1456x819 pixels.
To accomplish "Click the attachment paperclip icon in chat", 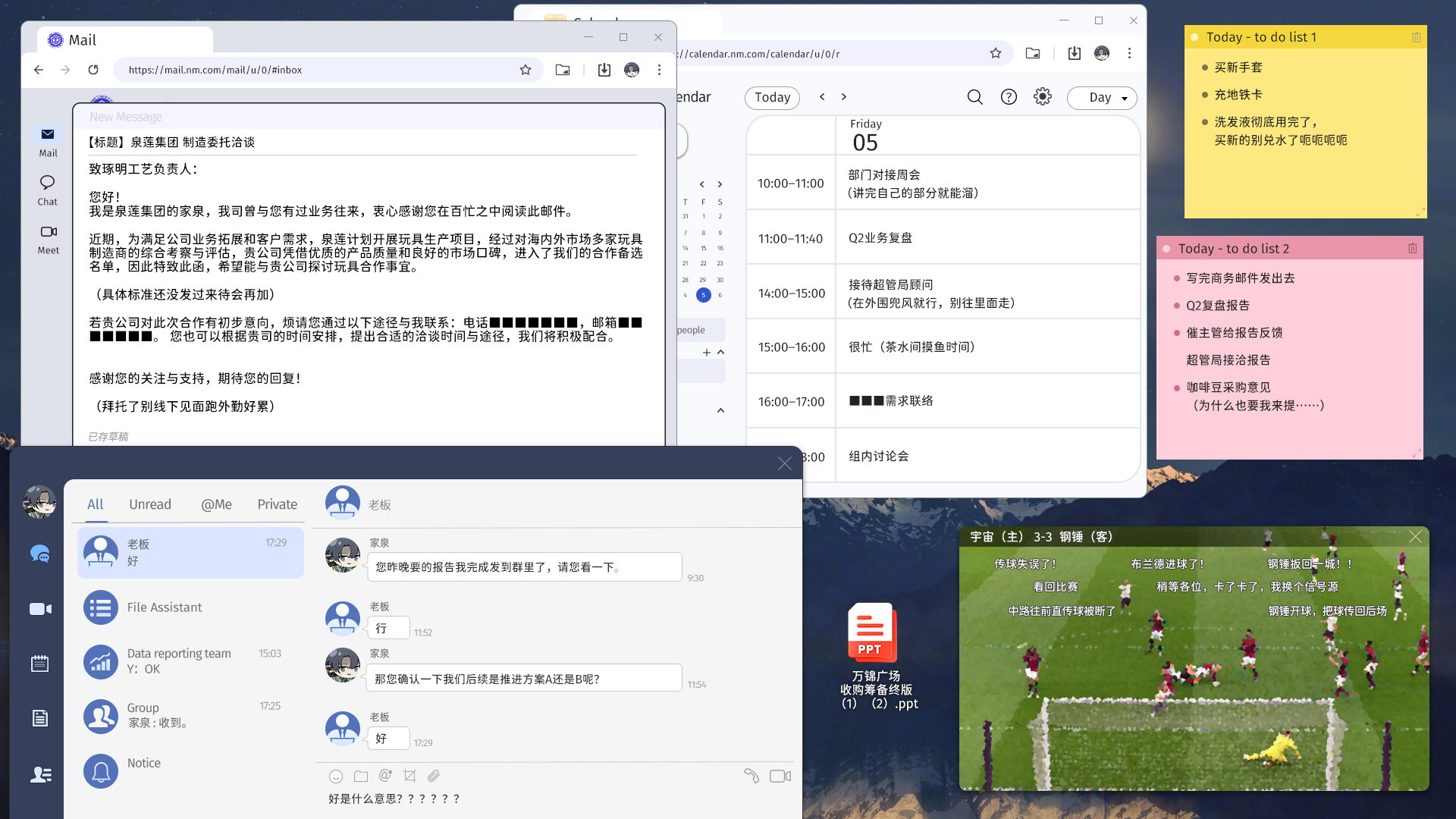I will coord(434,776).
